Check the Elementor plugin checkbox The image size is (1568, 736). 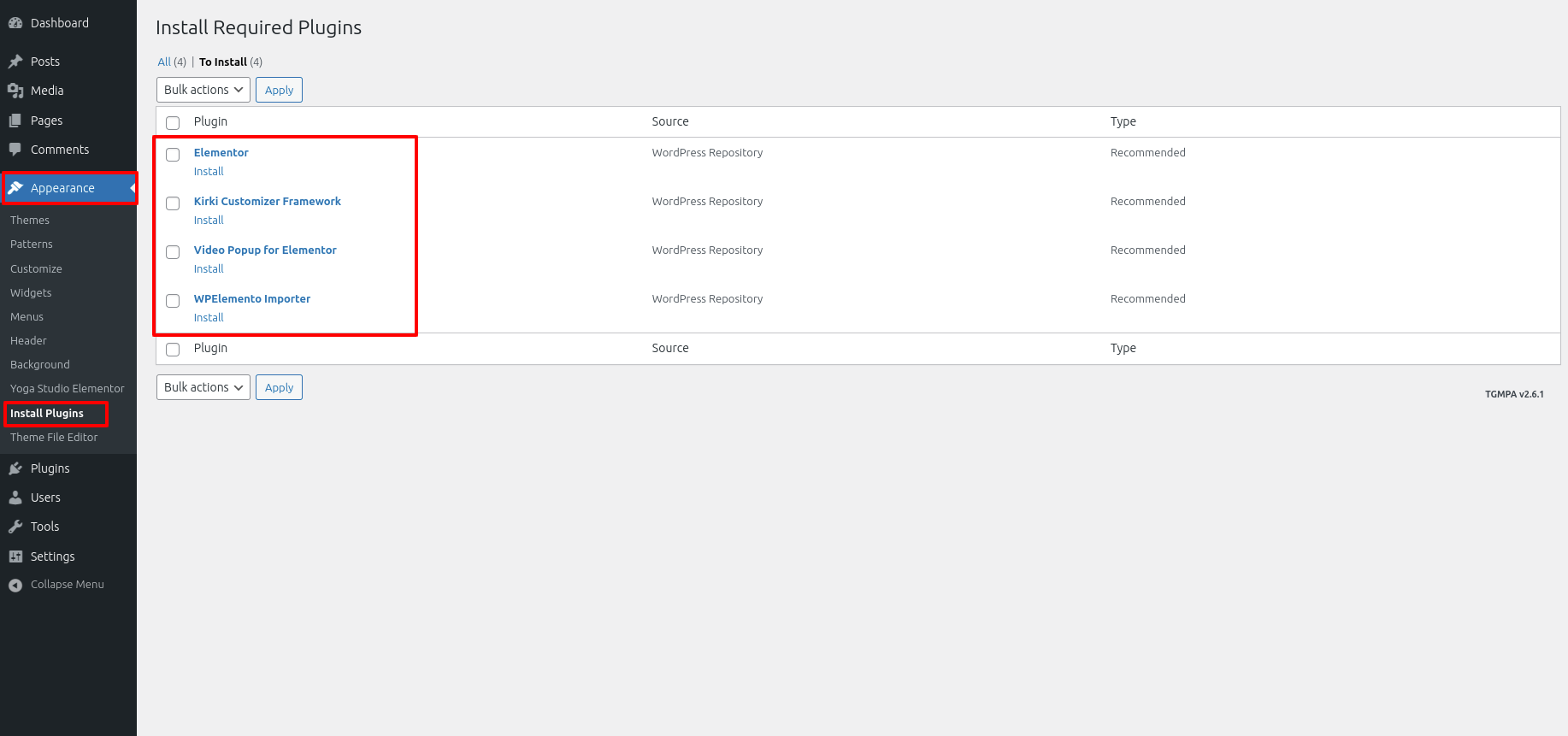coord(173,155)
